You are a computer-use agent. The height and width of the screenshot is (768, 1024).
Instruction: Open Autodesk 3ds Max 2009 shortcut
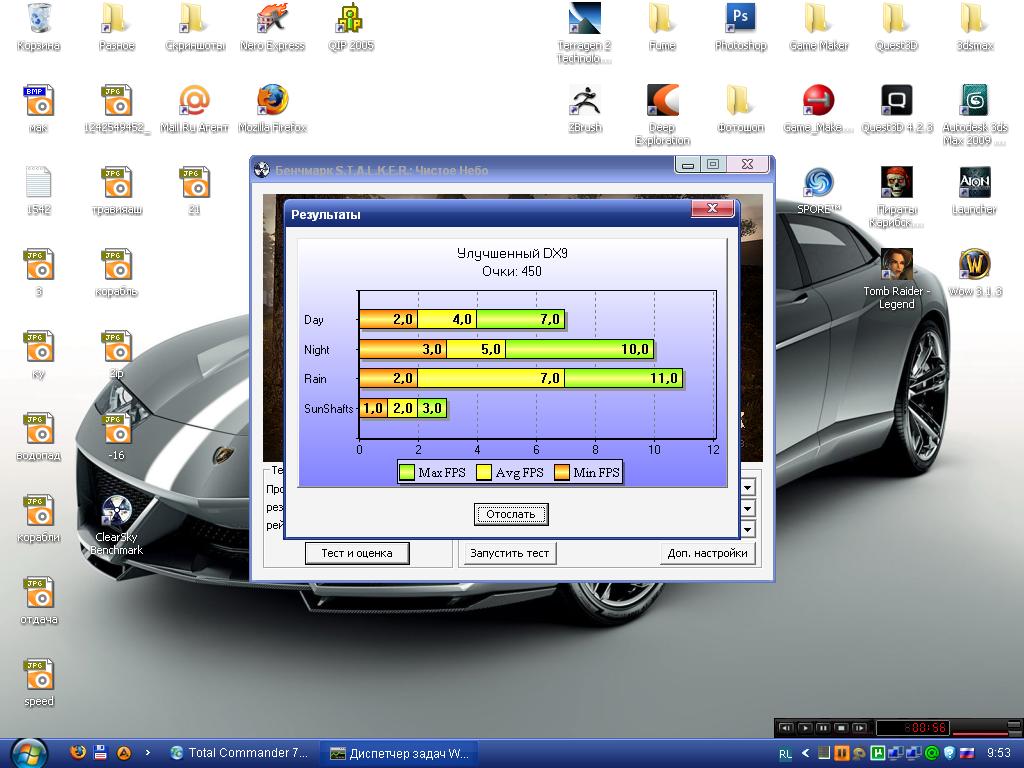click(x=974, y=102)
